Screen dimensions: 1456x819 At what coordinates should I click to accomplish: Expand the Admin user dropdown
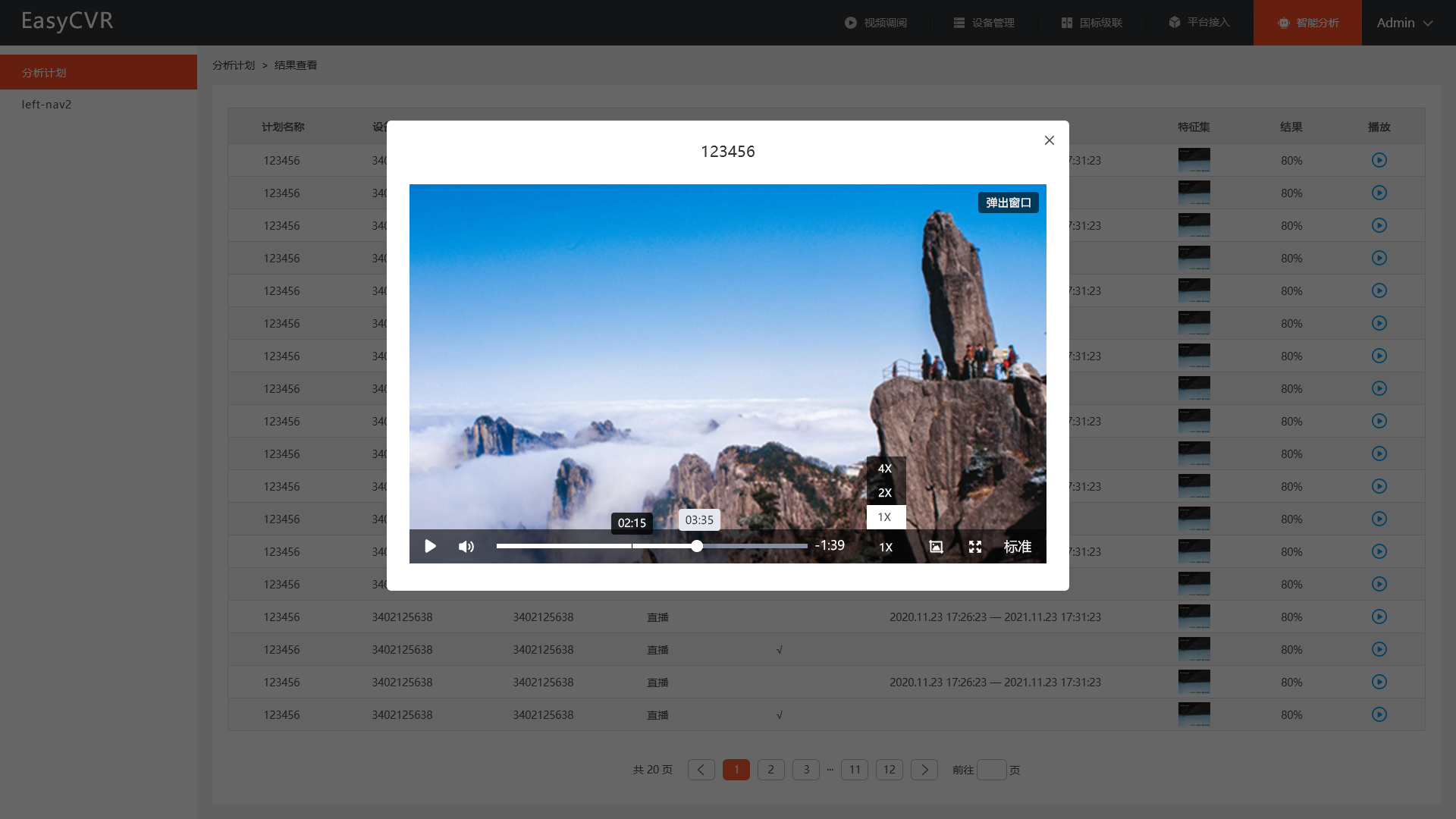1404,23
